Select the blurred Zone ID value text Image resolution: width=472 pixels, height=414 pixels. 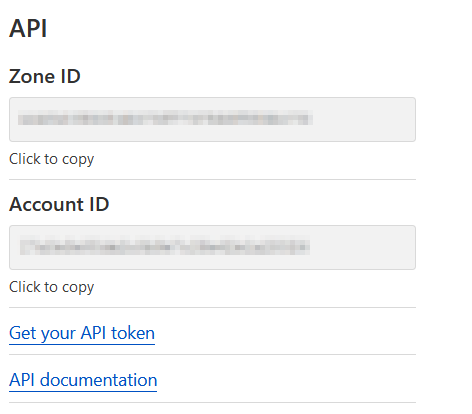[x=165, y=118]
